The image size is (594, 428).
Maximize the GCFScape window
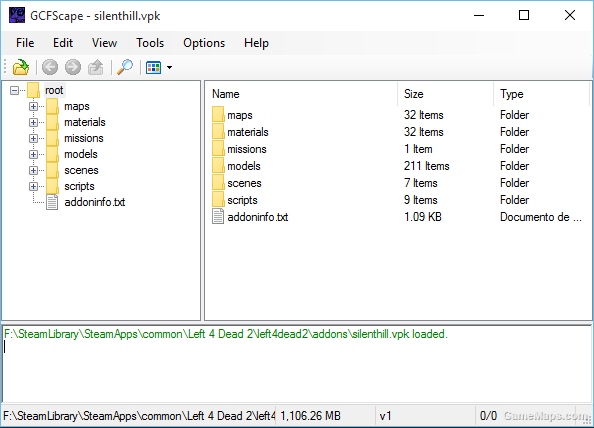pos(524,16)
